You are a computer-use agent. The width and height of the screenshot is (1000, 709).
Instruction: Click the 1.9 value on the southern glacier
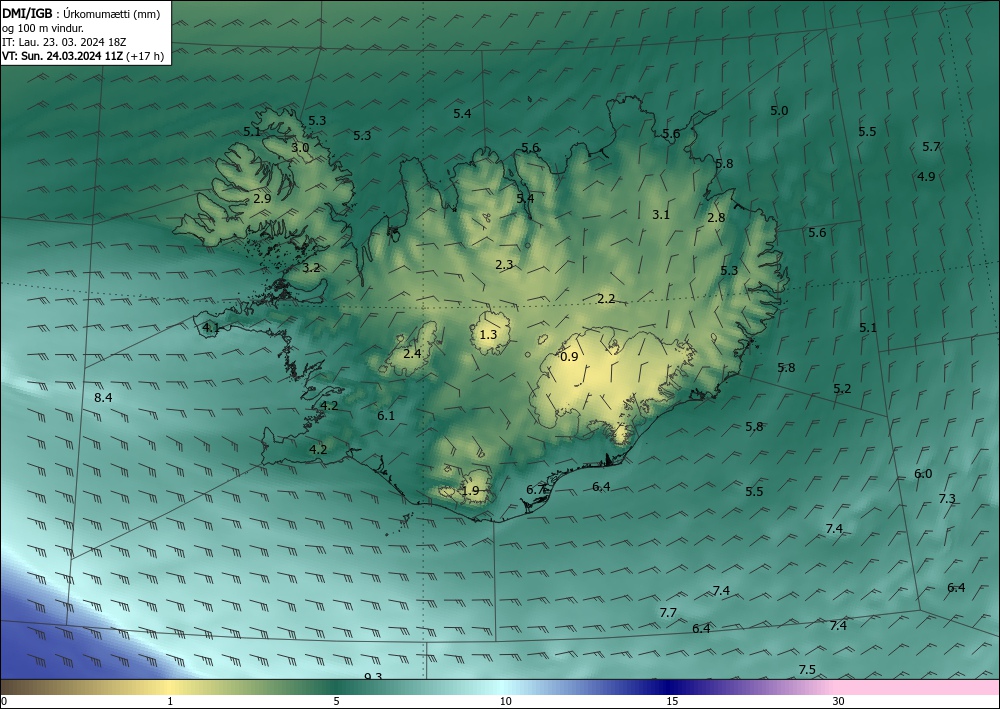click(x=470, y=491)
